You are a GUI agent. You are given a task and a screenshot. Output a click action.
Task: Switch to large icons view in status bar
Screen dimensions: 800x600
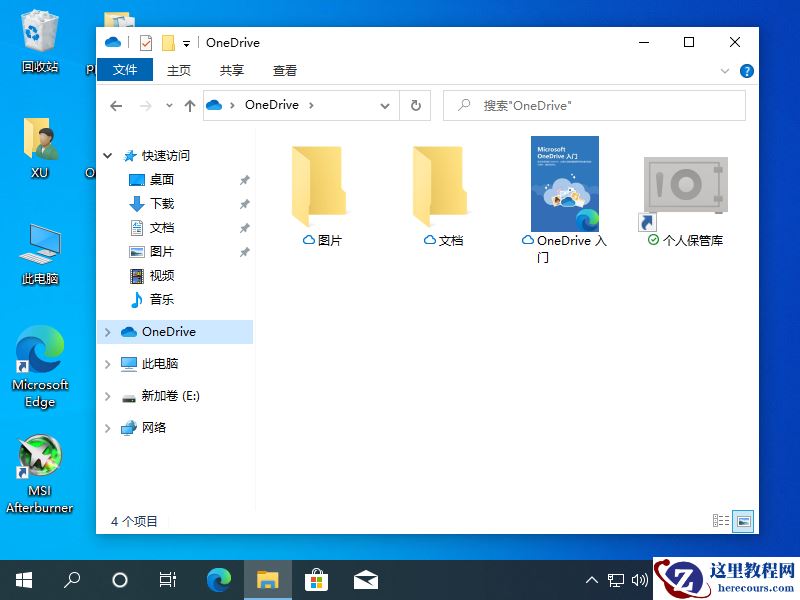tap(742, 521)
